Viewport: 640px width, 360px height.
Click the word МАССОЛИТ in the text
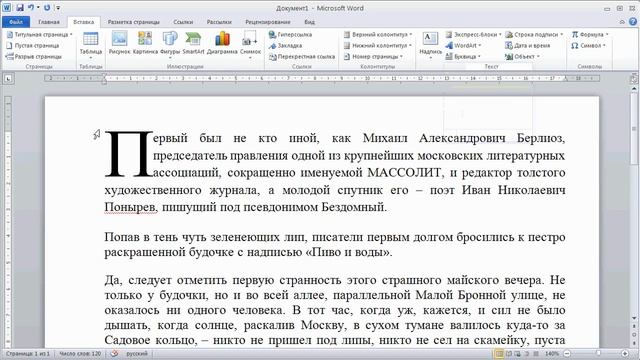coord(404,173)
